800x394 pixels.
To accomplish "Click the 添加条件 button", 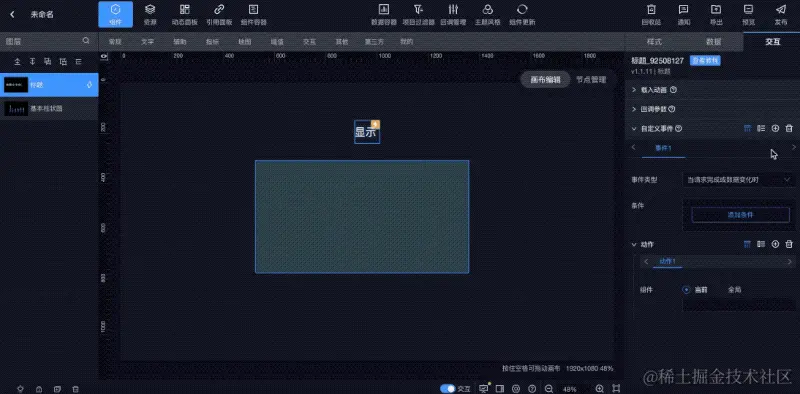I will tap(740, 215).
